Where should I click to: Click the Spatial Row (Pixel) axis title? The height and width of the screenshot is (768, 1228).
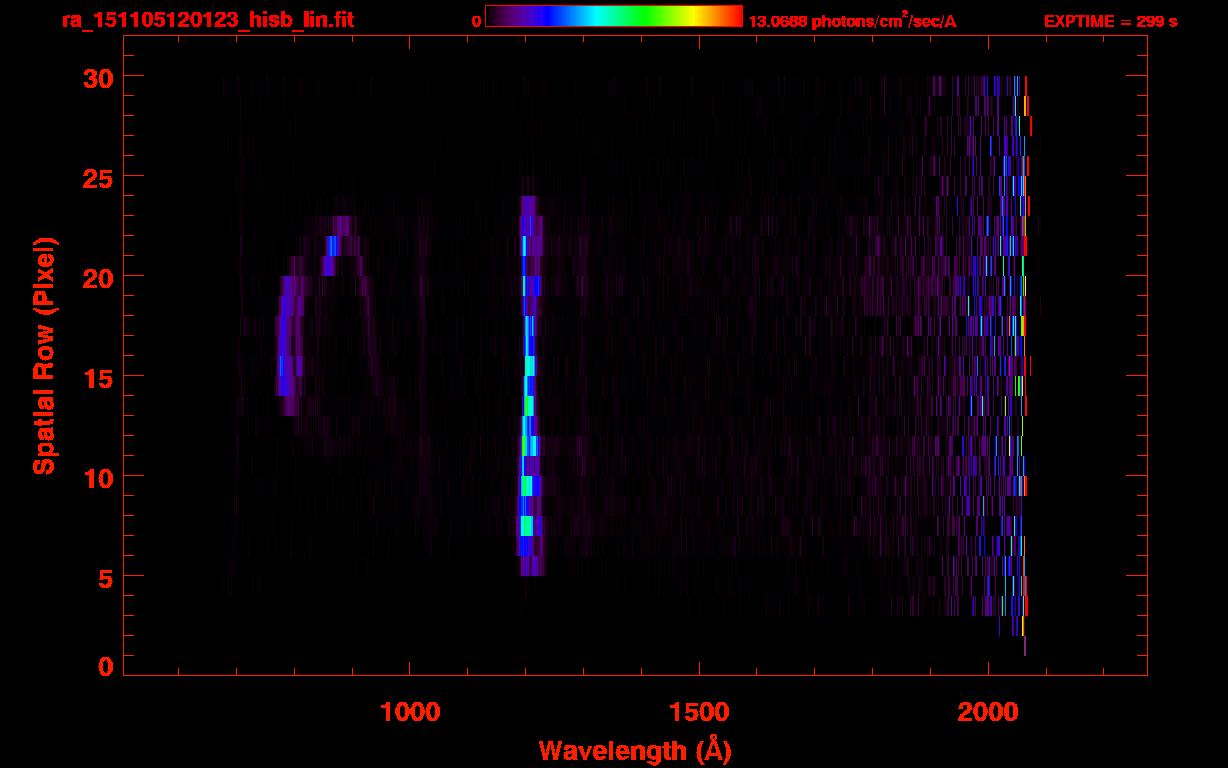coord(44,356)
